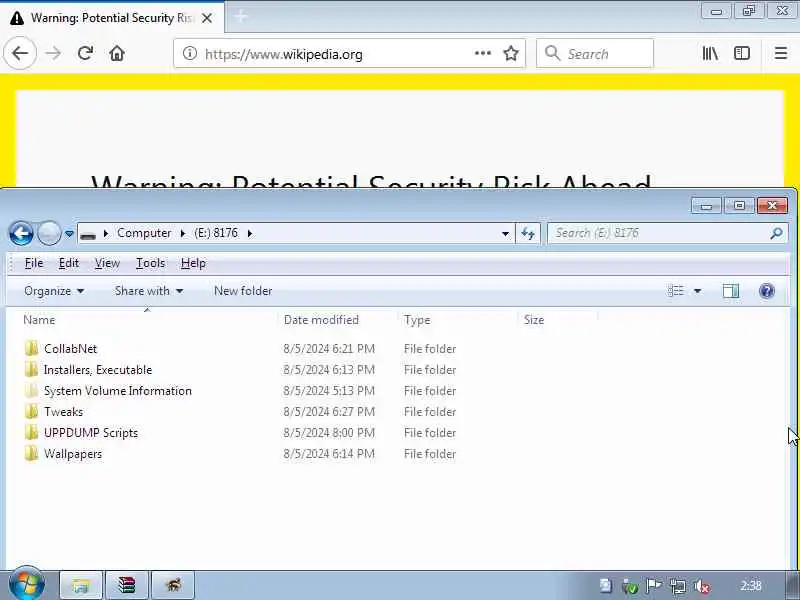Viewport: 800px width, 600px height.
Task: Open Firefox Library icon
Action: [x=710, y=53]
